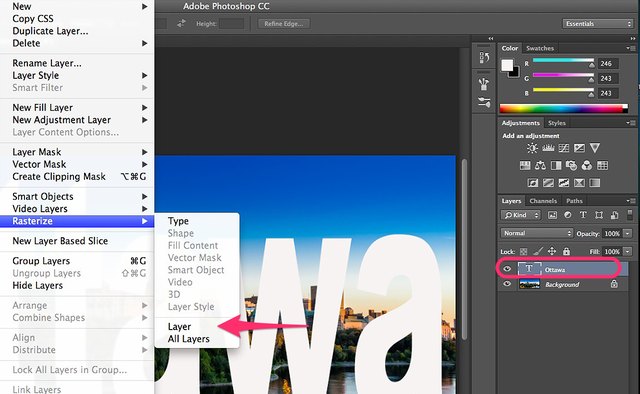
Task: Toggle layer filtering switch off
Action: [x=630, y=214]
